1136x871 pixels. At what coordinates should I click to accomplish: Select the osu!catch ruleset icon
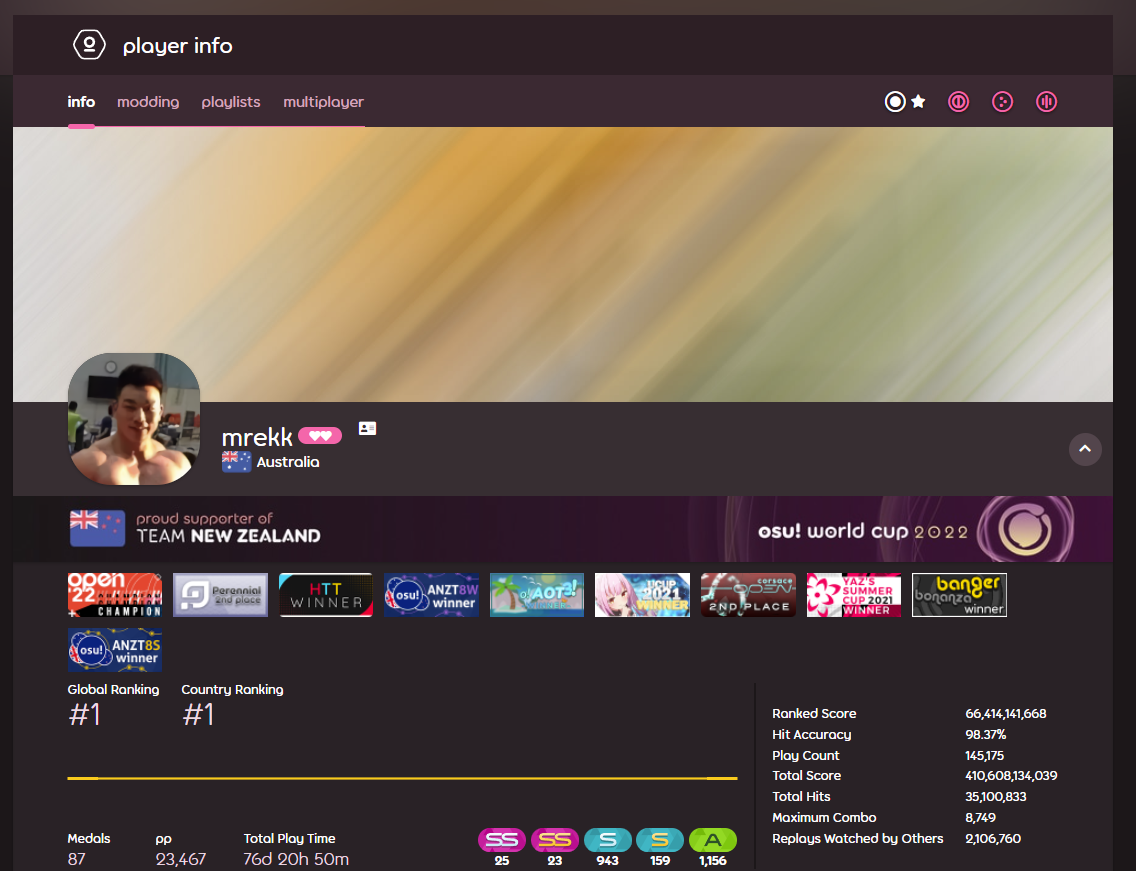click(x=1002, y=101)
